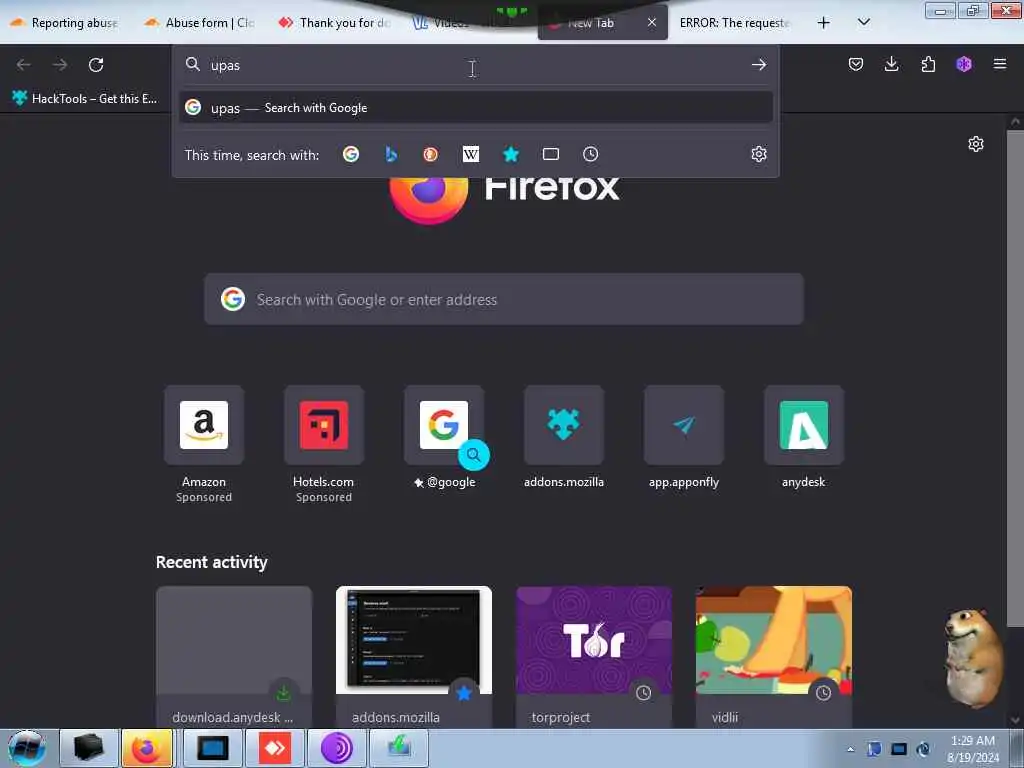Select 'upas — Search with Google' suggestion
Image resolution: width=1024 pixels, height=768 pixels.
click(475, 108)
